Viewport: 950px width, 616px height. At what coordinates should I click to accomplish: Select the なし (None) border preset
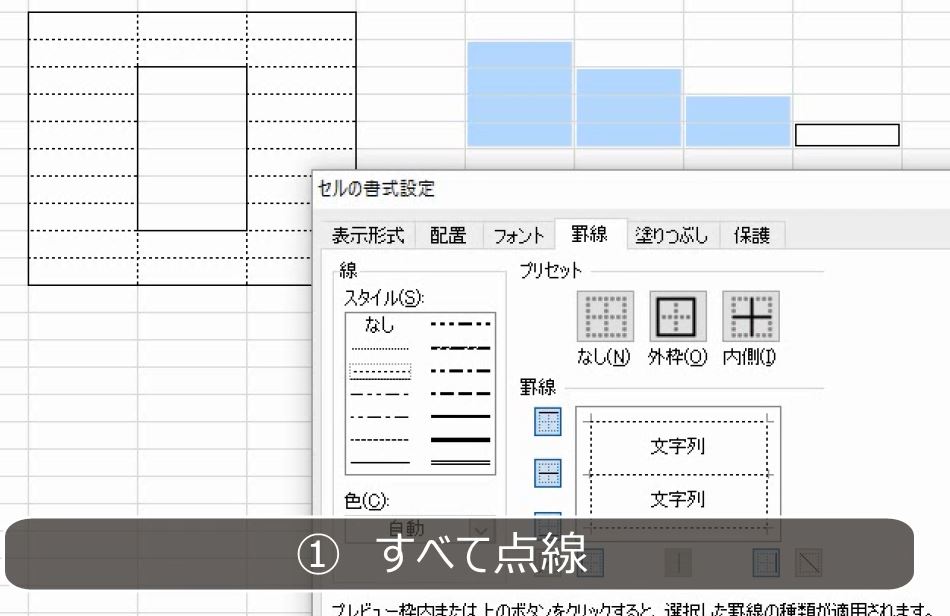click(x=604, y=317)
